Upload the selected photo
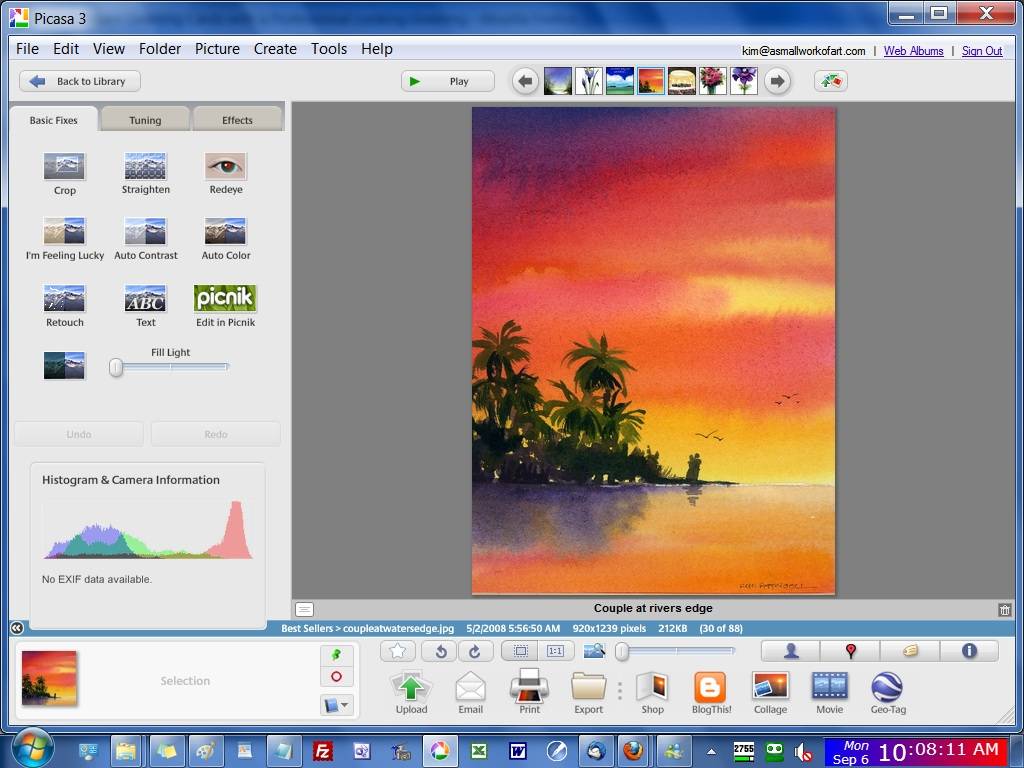1024x768 pixels. tap(411, 693)
